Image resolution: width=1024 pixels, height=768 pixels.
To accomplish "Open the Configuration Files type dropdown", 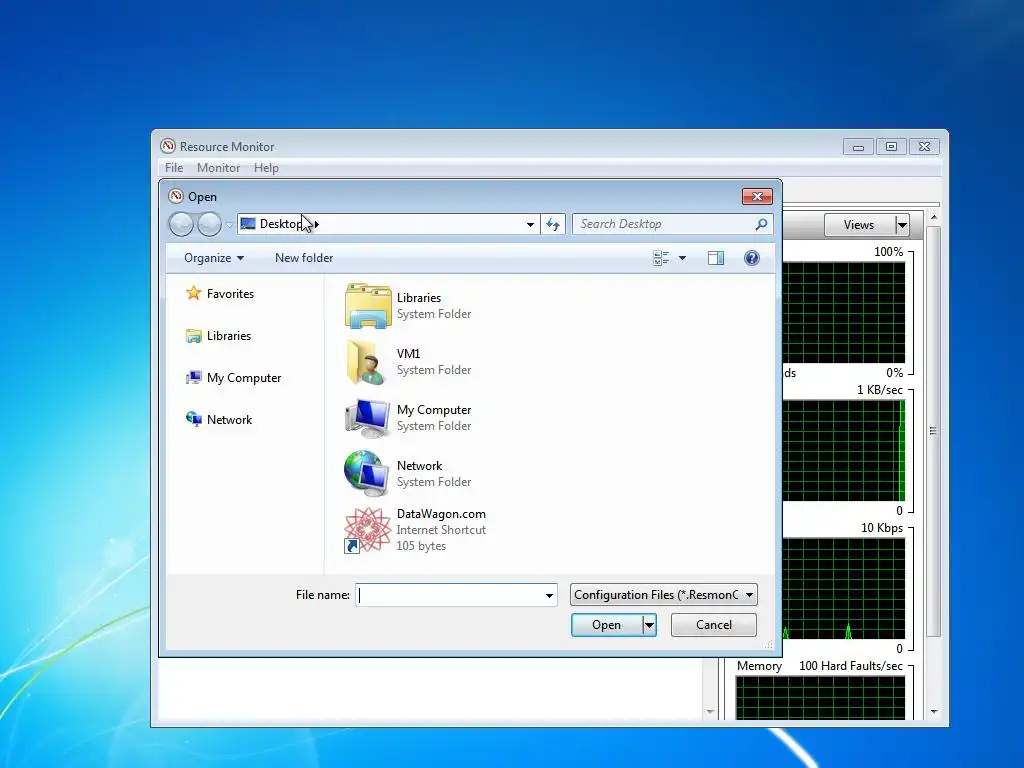I will point(664,595).
